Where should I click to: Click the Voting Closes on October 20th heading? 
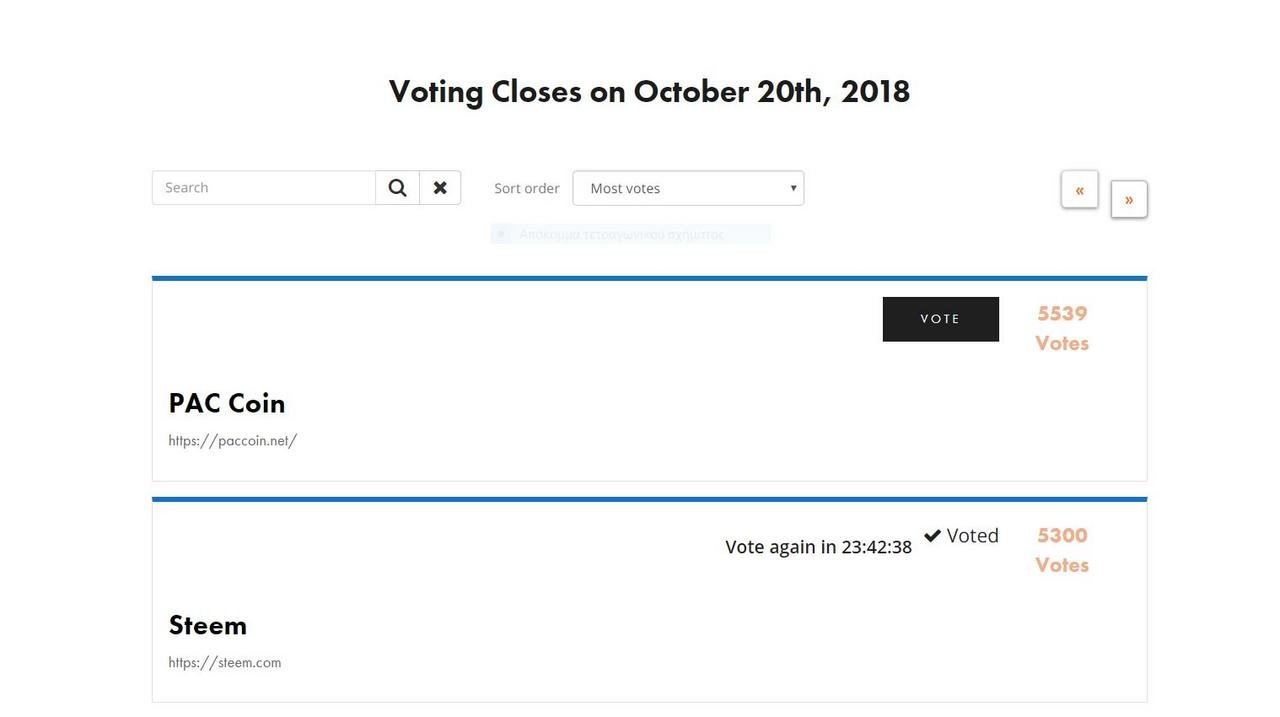(x=649, y=91)
